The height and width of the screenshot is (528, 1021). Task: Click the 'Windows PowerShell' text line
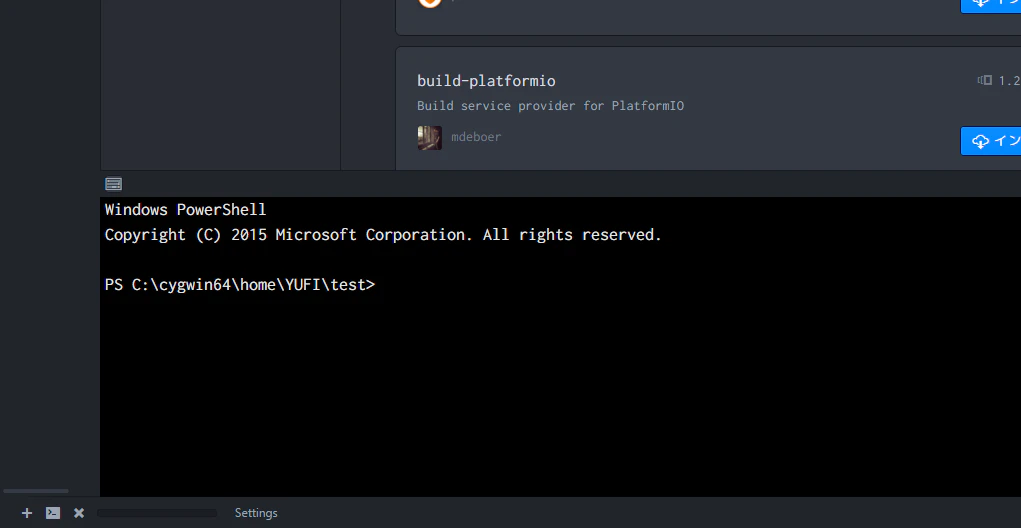(186, 210)
